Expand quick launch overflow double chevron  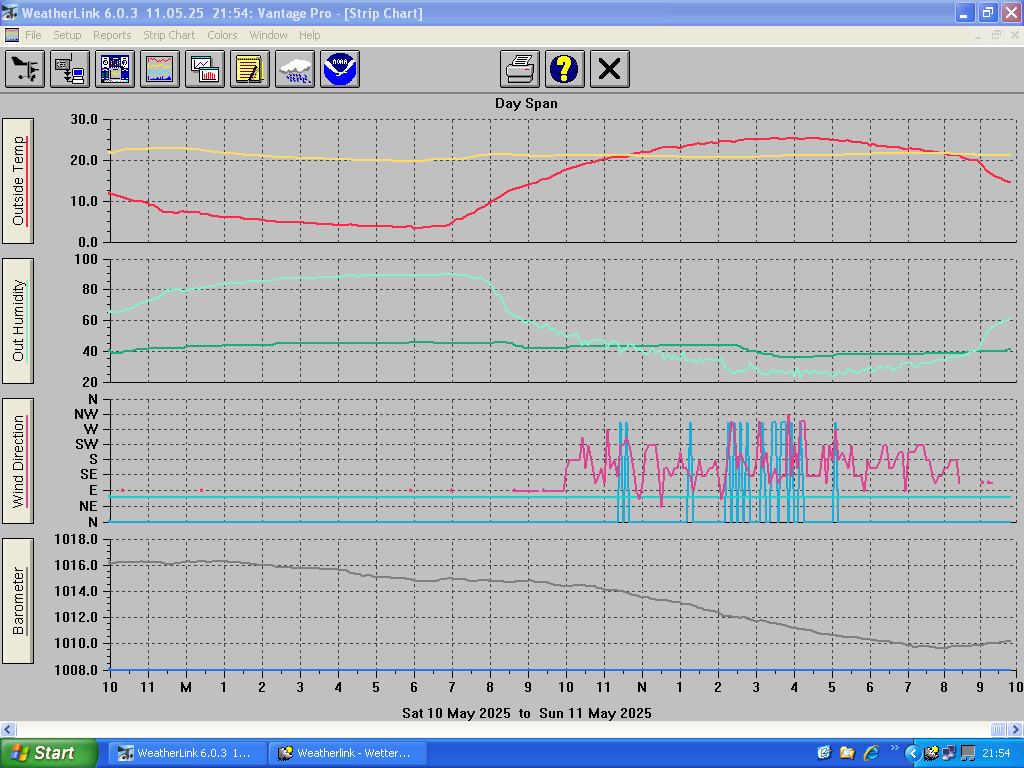(x=895, y=748)
